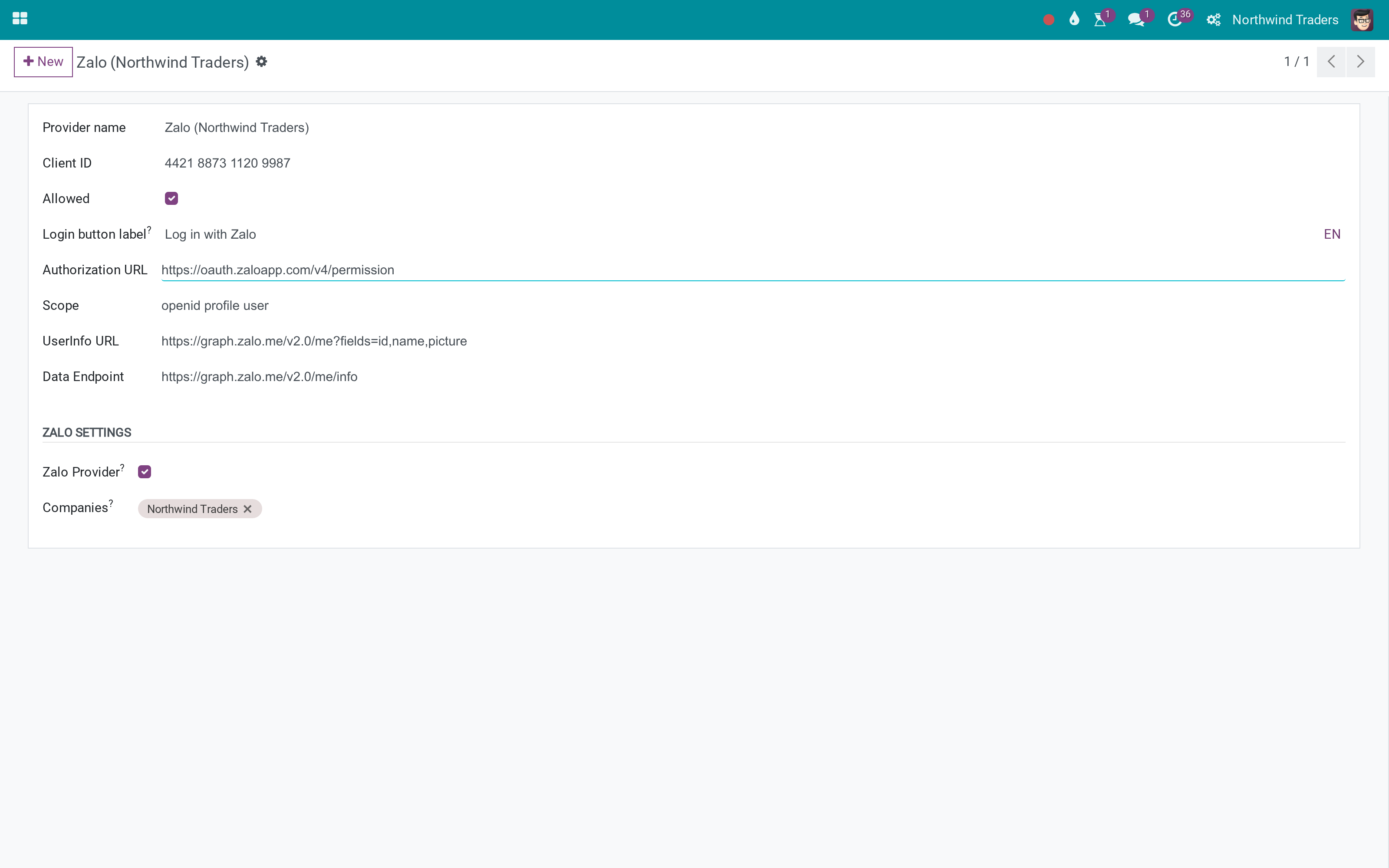This screenshot has height=868, width=1389.
Task: Click the ZALO SETTINGS section heading
Action: (x=87, y=432)
